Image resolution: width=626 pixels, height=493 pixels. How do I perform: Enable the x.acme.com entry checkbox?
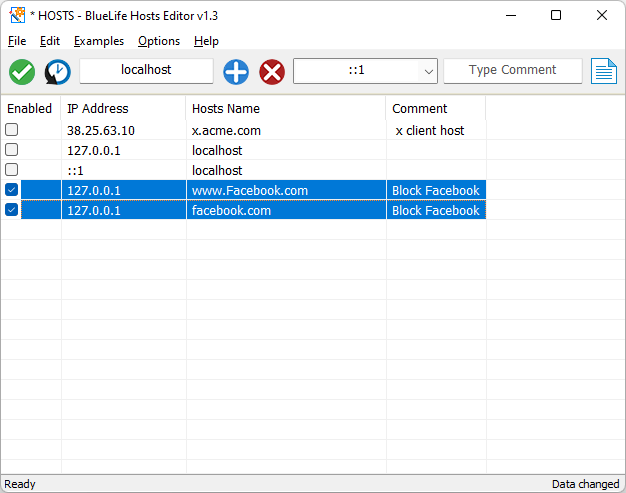pos(12,130)
